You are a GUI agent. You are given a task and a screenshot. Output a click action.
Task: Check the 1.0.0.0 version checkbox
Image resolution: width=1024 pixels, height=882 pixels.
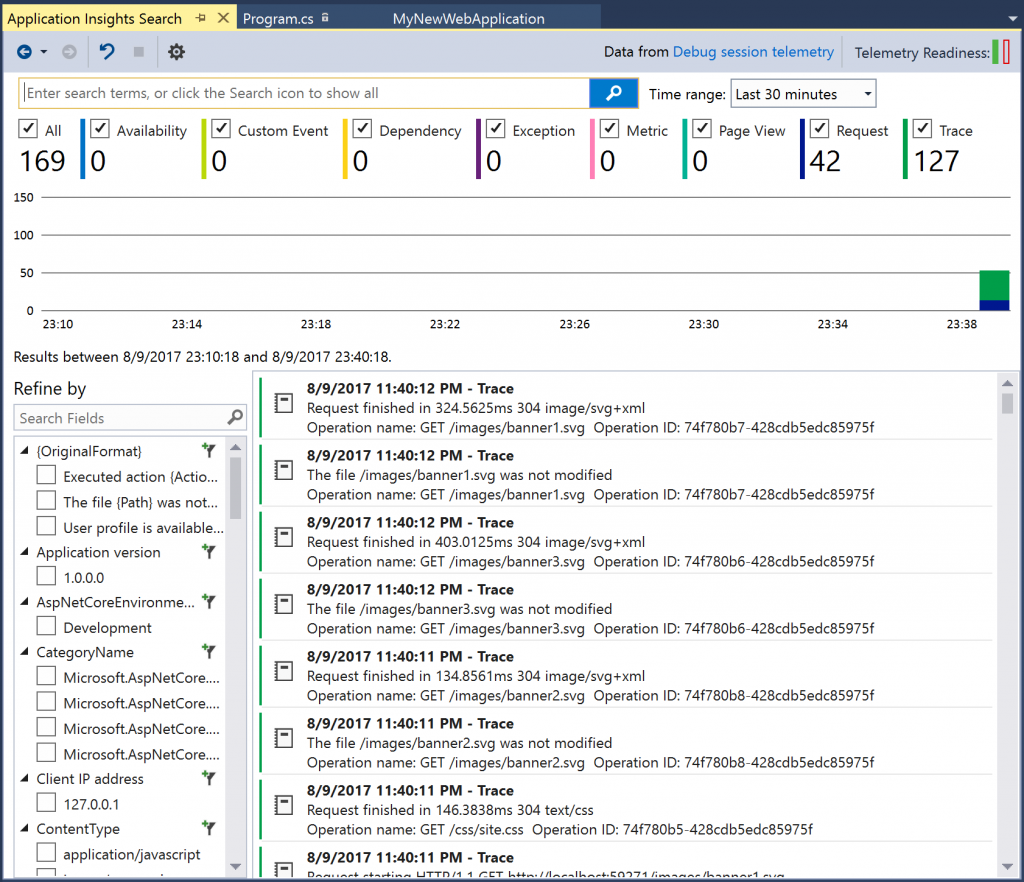tap(46, 576)
